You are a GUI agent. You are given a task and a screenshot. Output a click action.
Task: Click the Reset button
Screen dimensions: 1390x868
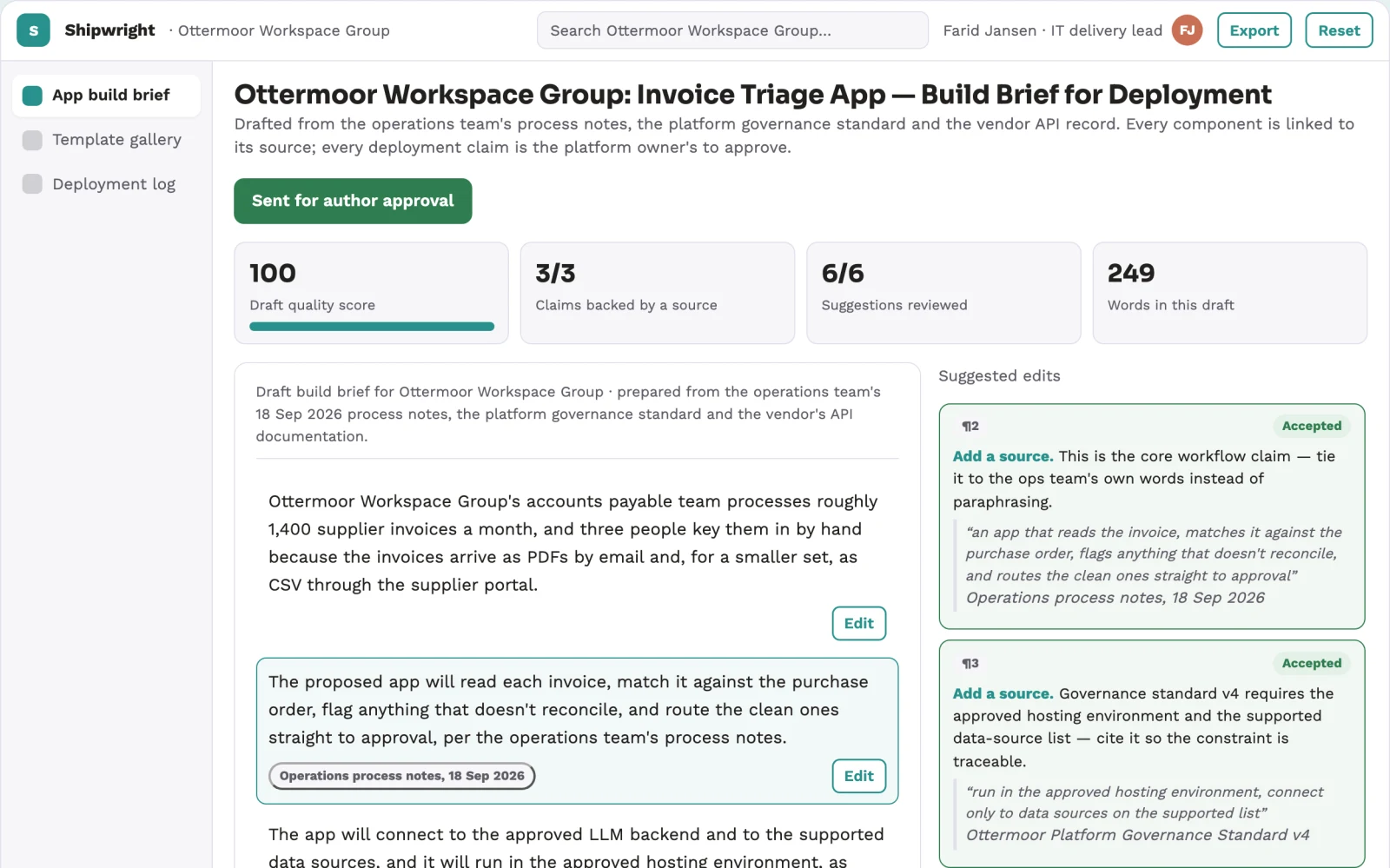point(1339,30)
